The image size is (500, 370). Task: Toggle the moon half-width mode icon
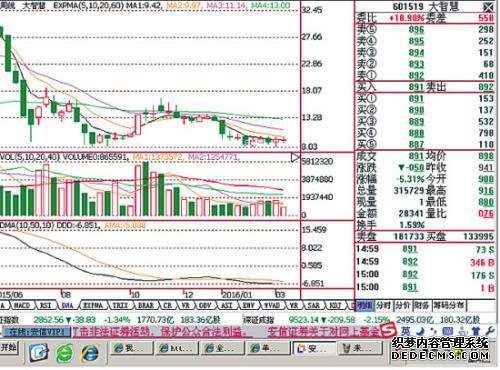point(421,331)
